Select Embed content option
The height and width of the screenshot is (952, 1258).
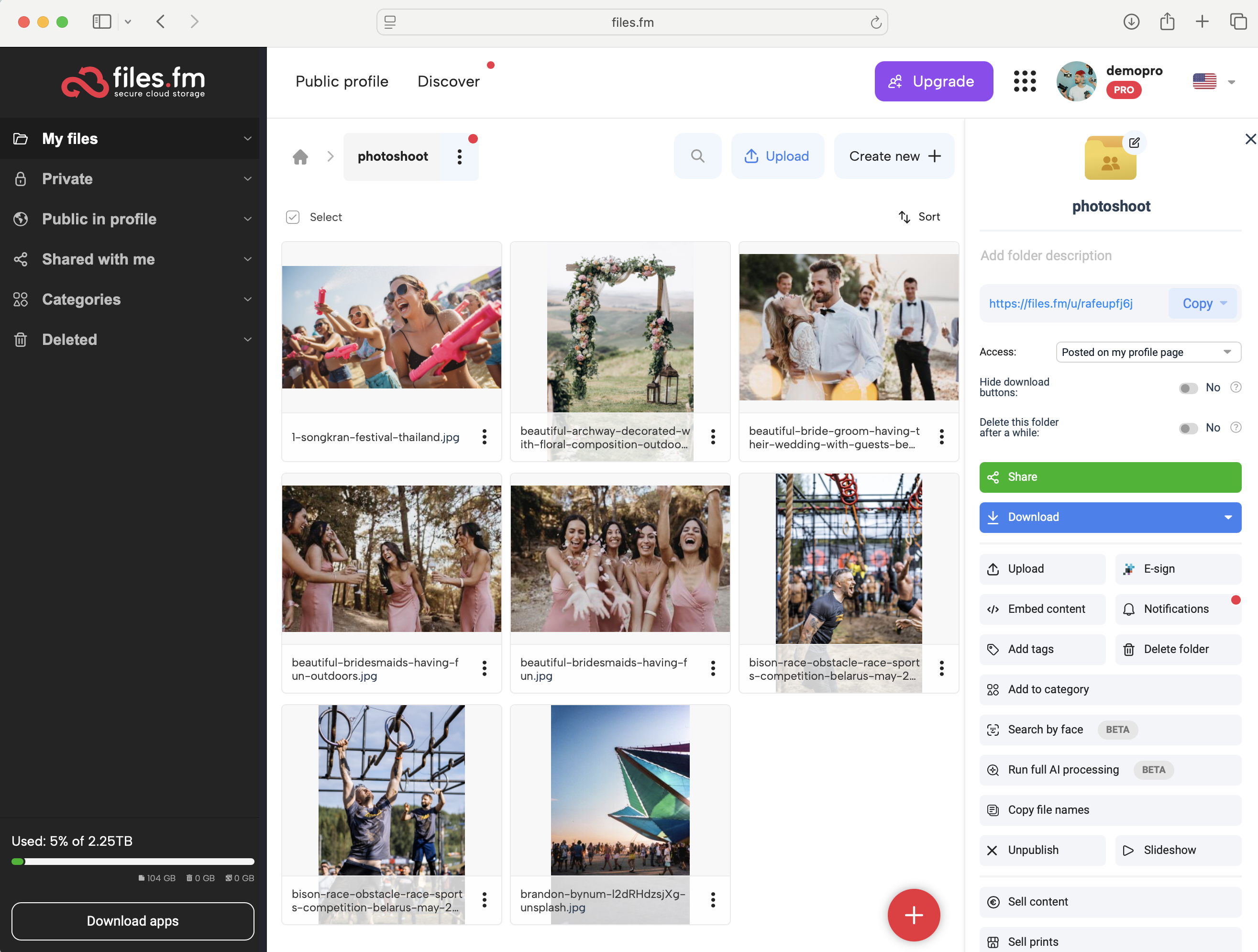1042,609
